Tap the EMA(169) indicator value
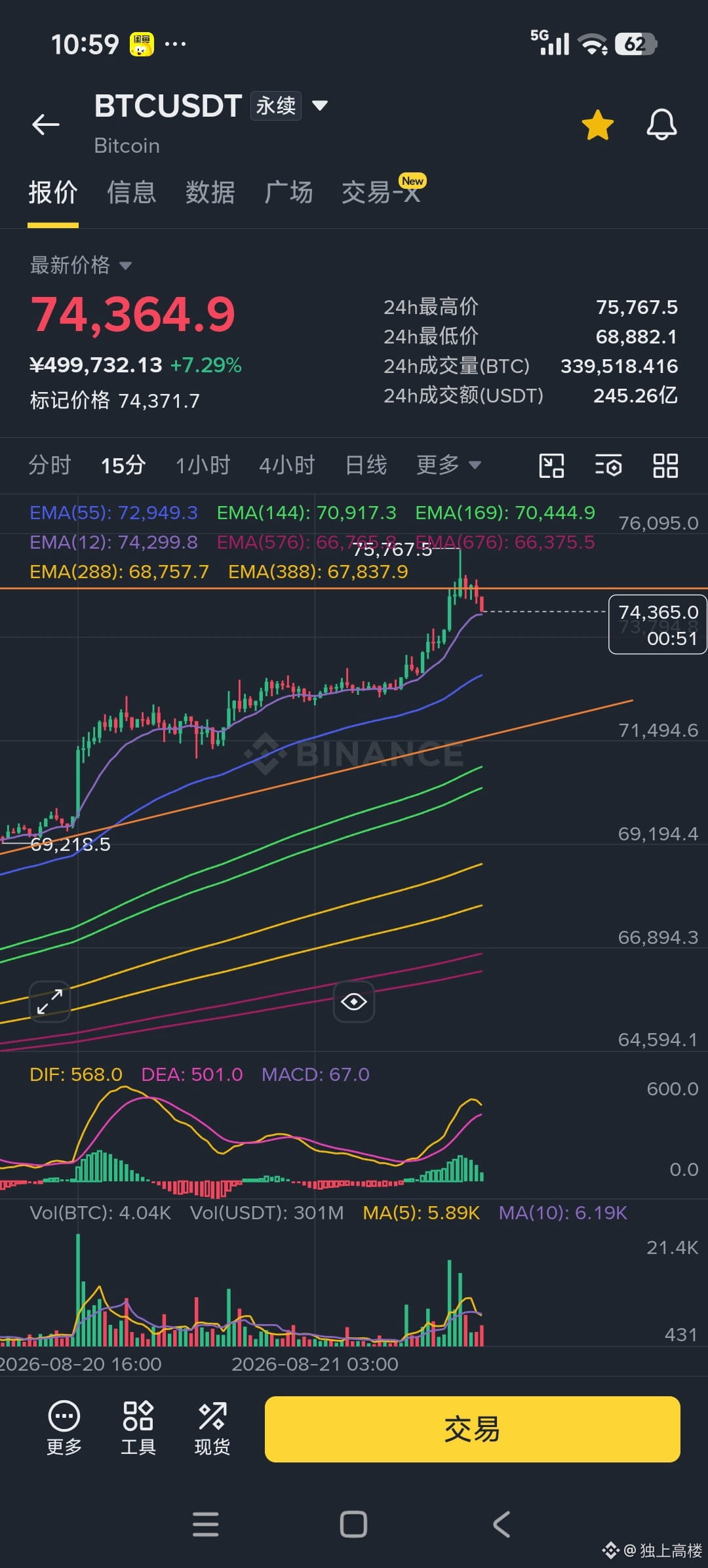The width and height of the screenshot is (708, 1568). [x=505, y=513]
